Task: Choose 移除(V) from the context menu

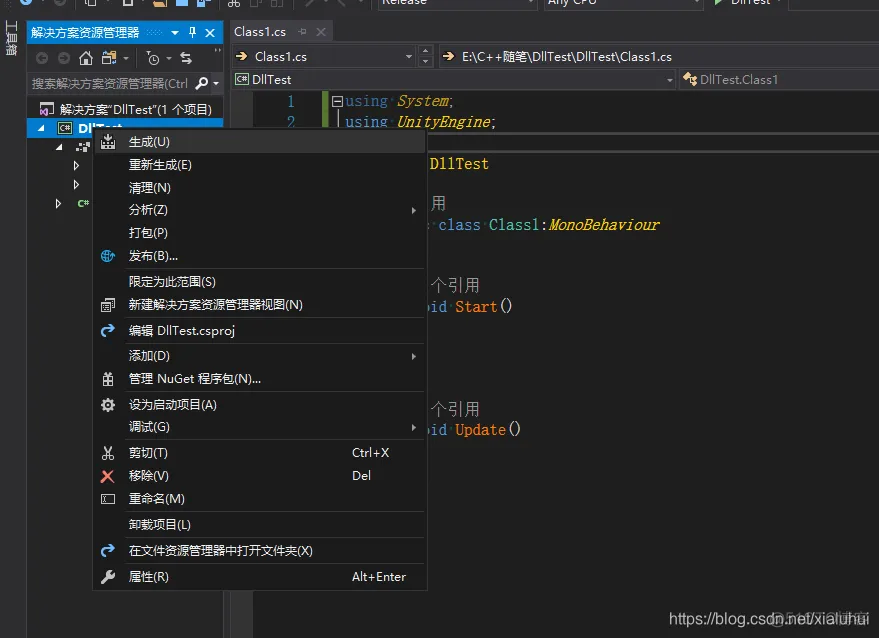Action: click(259, 476)
